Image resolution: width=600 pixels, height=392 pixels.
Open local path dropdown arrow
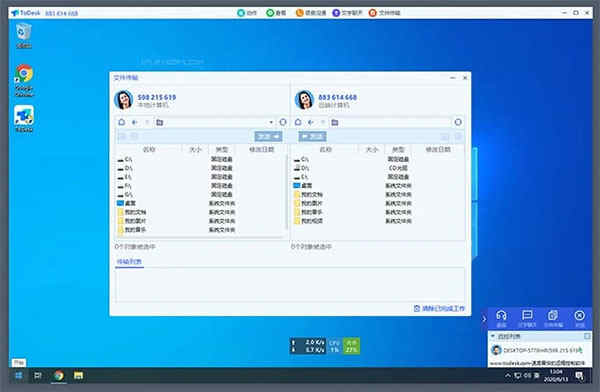271,122
